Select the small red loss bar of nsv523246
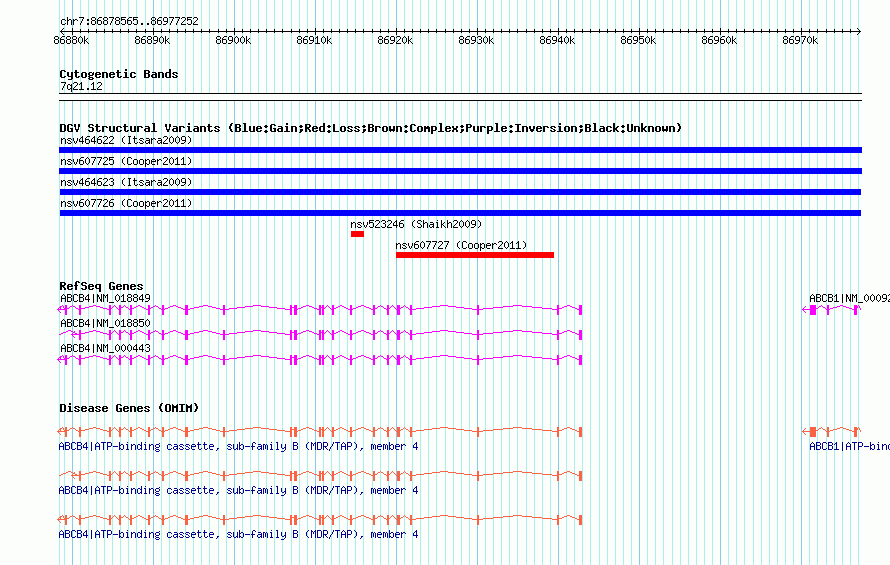The image size is (890, 565). coord(358,234)
